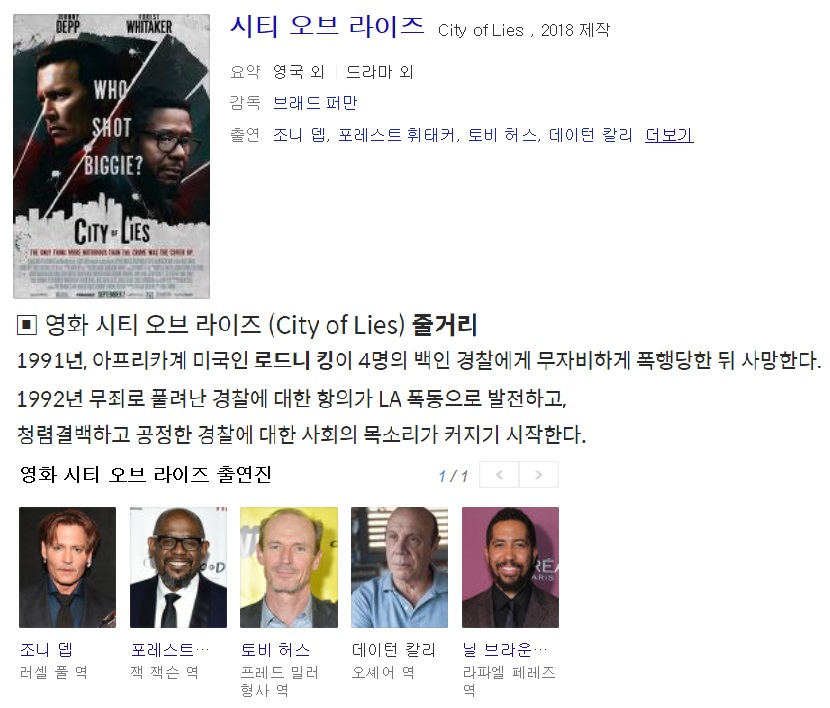This screenshot has height=708, width=830.
Task: Click 포레스트 휘태커 in the cast line
Action: [x=396, y=135]
